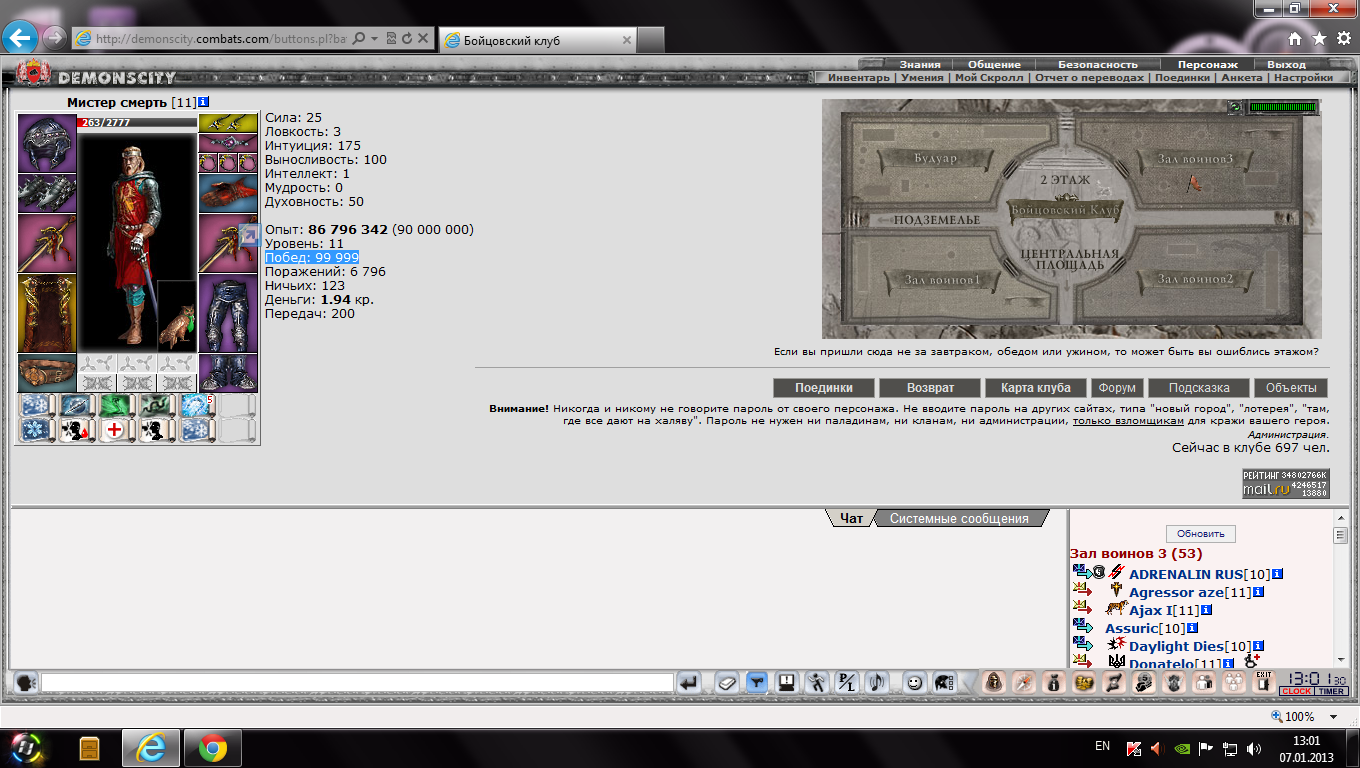This screenshot has width=1360, height=768.
Task: Open info icon for Assuric
Action: (1192, 628)
